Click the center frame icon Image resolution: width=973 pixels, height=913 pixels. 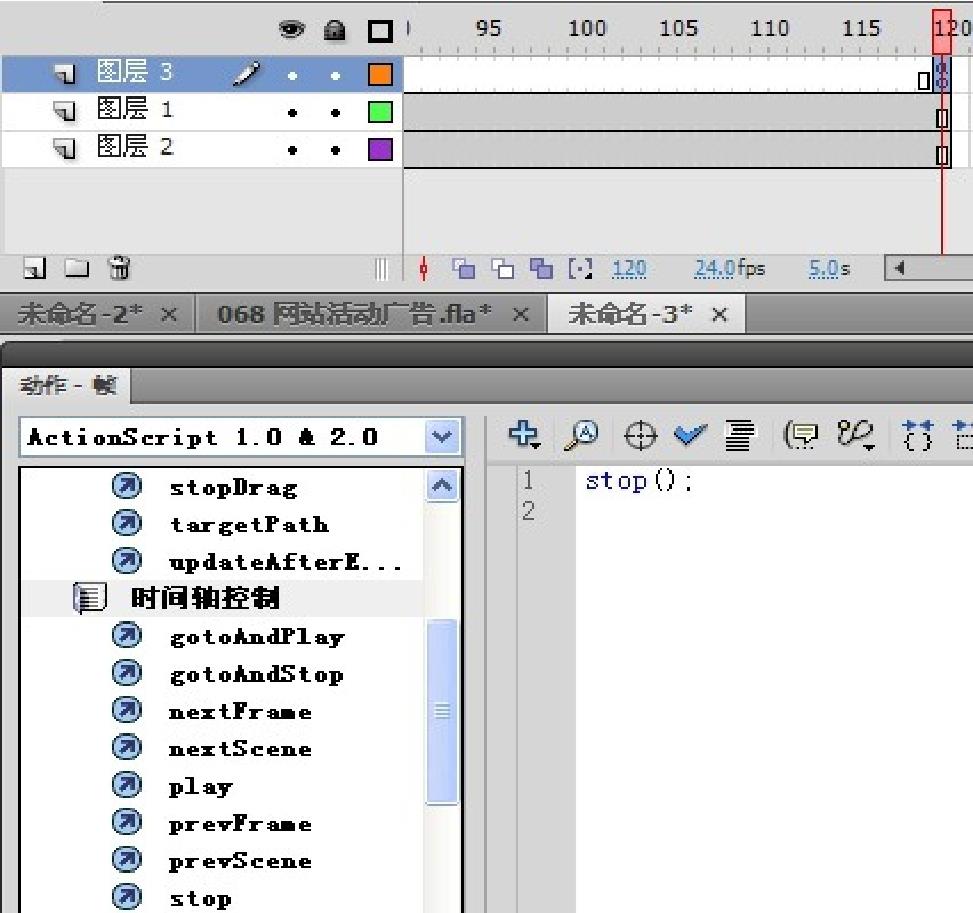(x=424, y=269)
